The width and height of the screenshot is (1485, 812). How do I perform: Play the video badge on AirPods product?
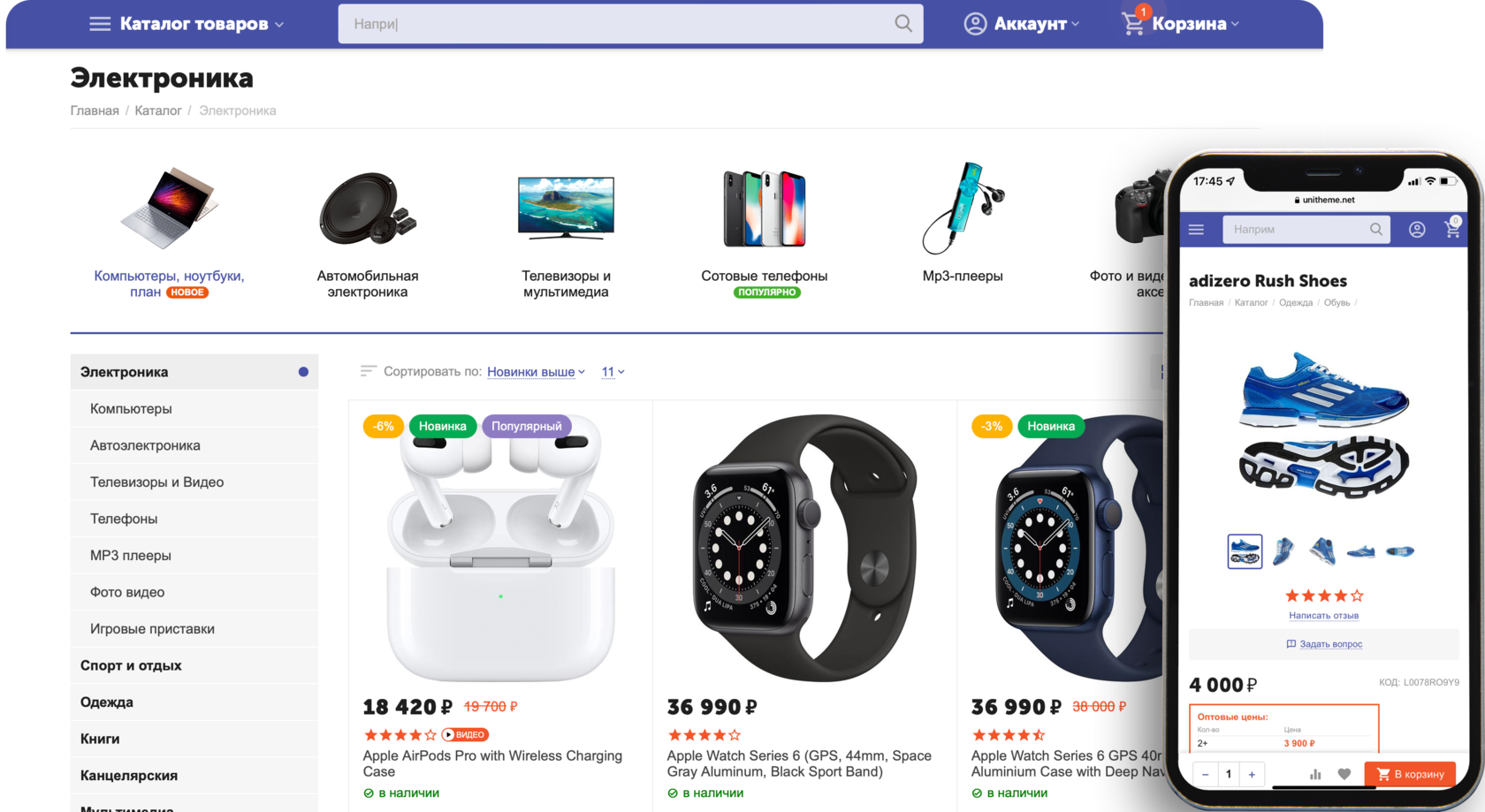(x=465, y=734)
